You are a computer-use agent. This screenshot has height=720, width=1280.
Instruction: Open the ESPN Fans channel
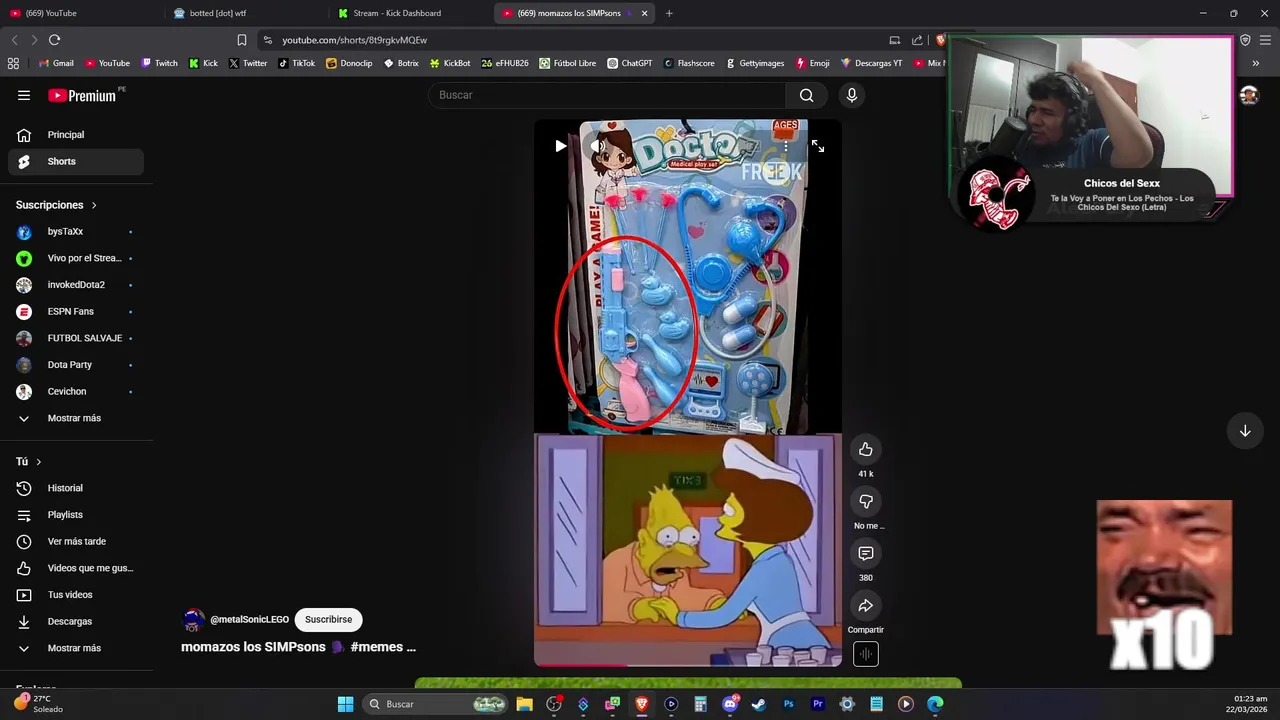76,312
